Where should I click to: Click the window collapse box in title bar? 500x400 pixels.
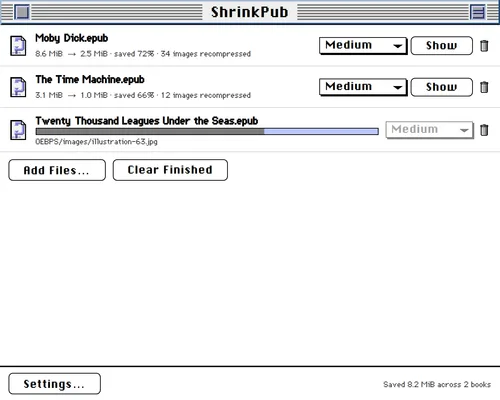tap(478, 12)
